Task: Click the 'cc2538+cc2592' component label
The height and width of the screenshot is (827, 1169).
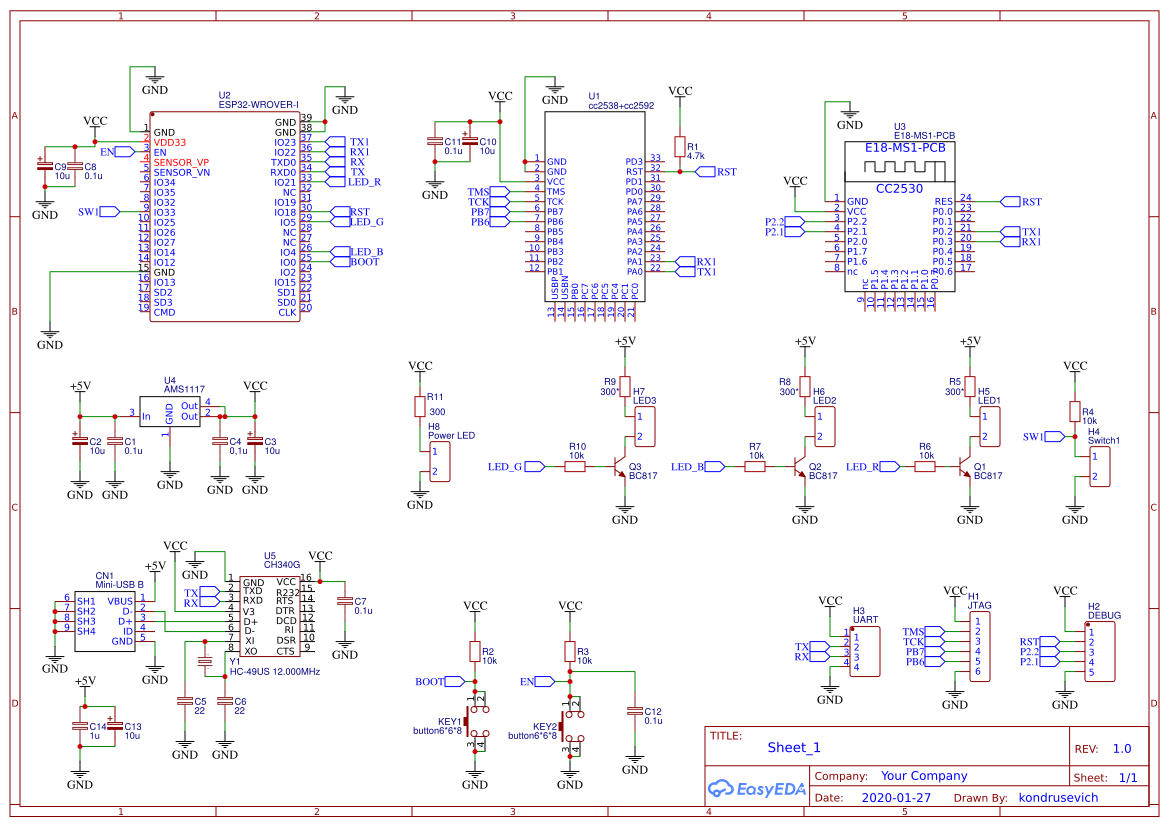Action: (x=621, y=106)
